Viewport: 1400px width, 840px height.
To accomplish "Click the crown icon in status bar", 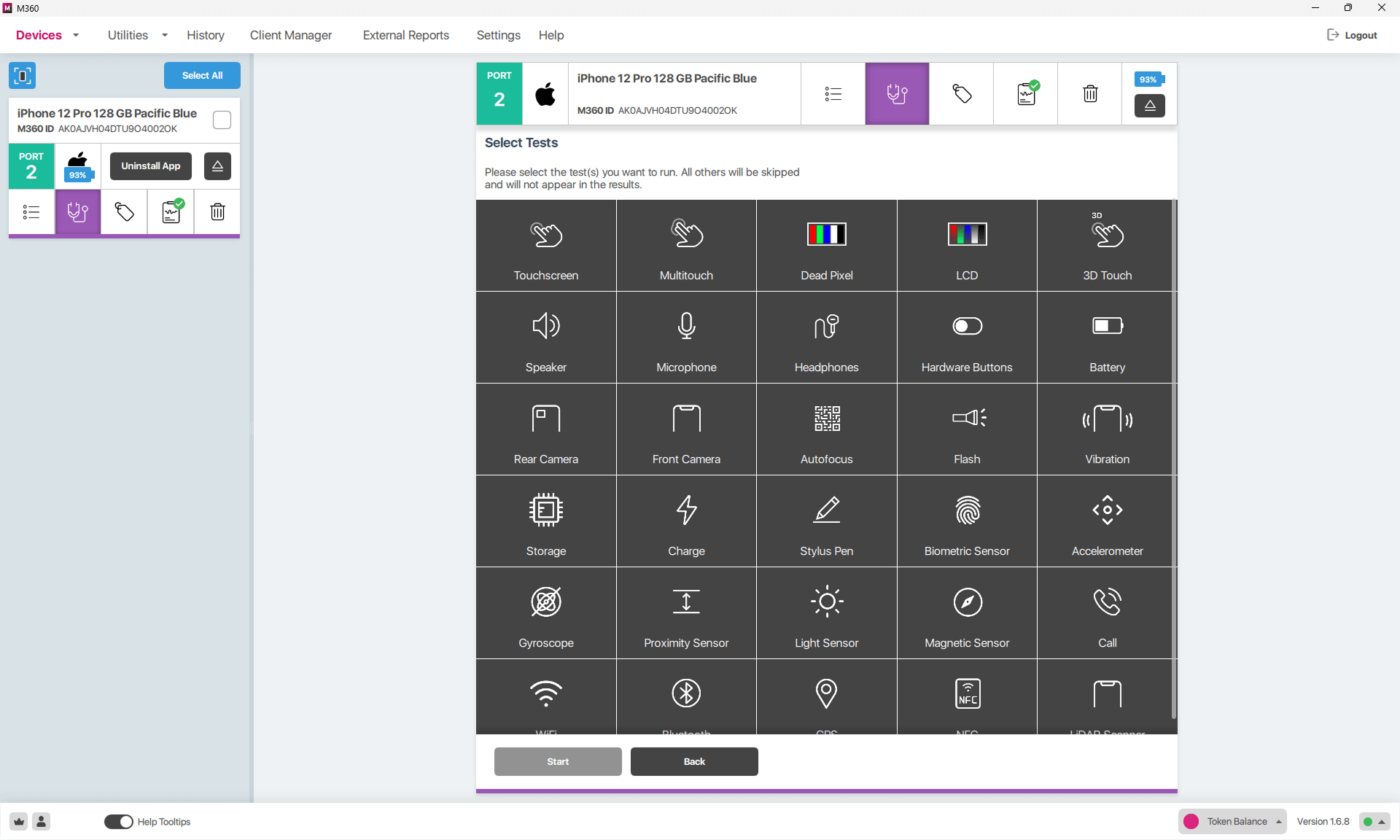I will coord(19,822).
